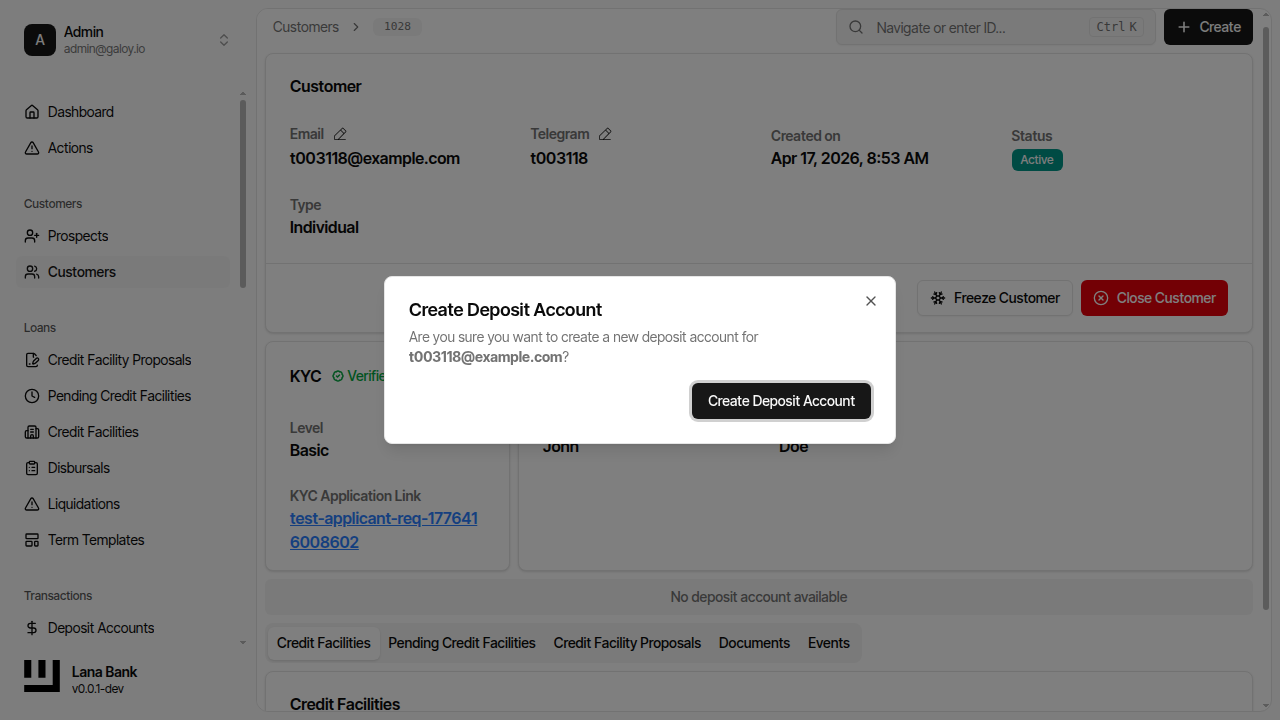Open customer ID 1028 breadcrumb dropdown

click(x=397, y=27)
